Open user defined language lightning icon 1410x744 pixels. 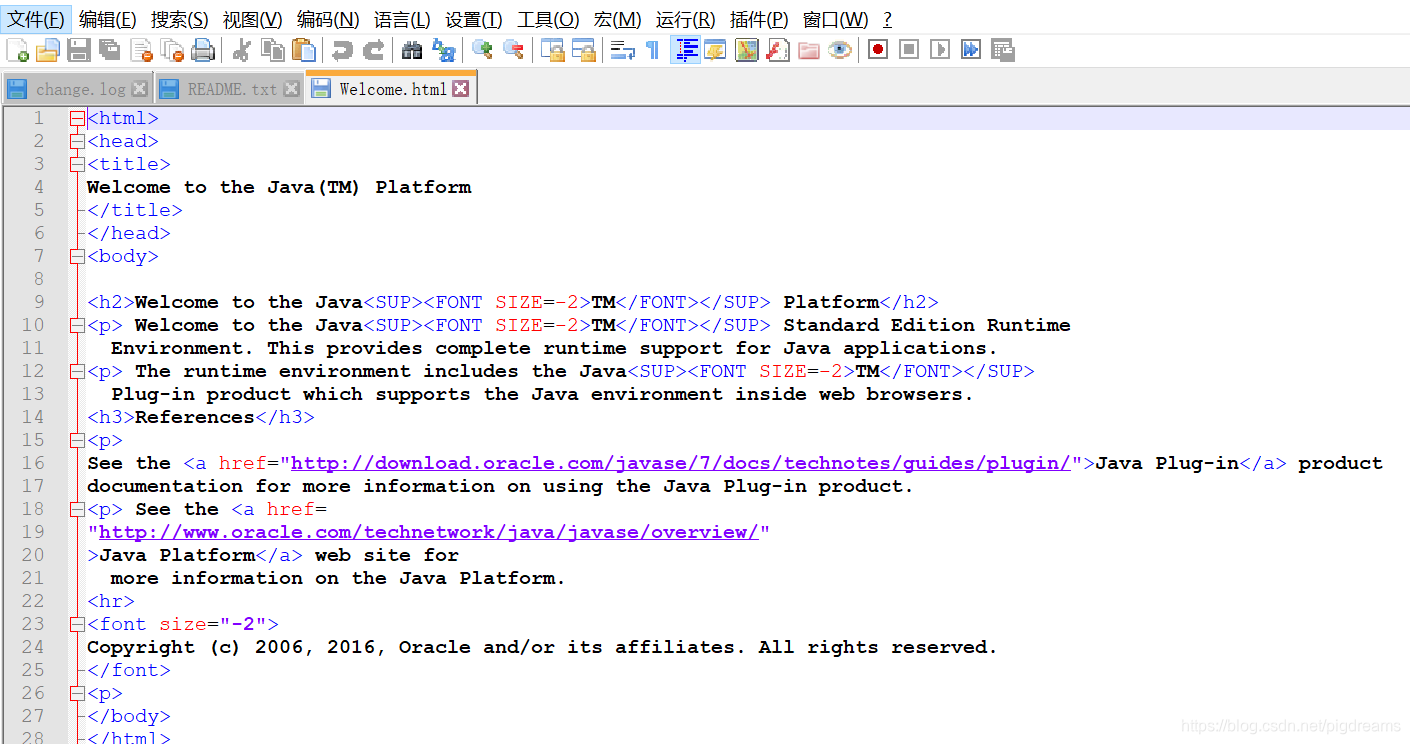point(715,49)
